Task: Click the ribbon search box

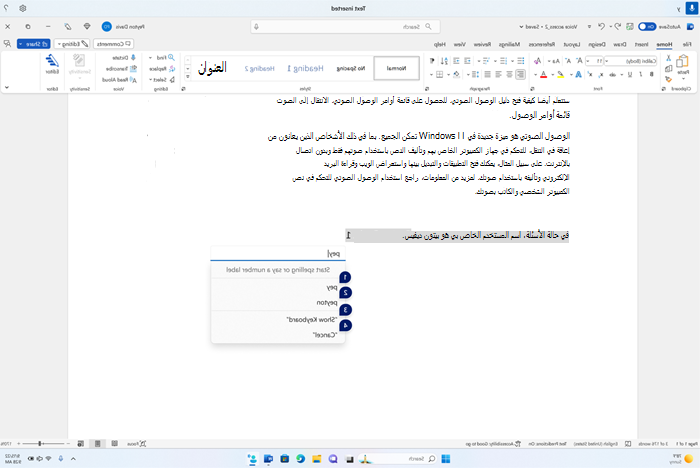Action: (345, 26)
